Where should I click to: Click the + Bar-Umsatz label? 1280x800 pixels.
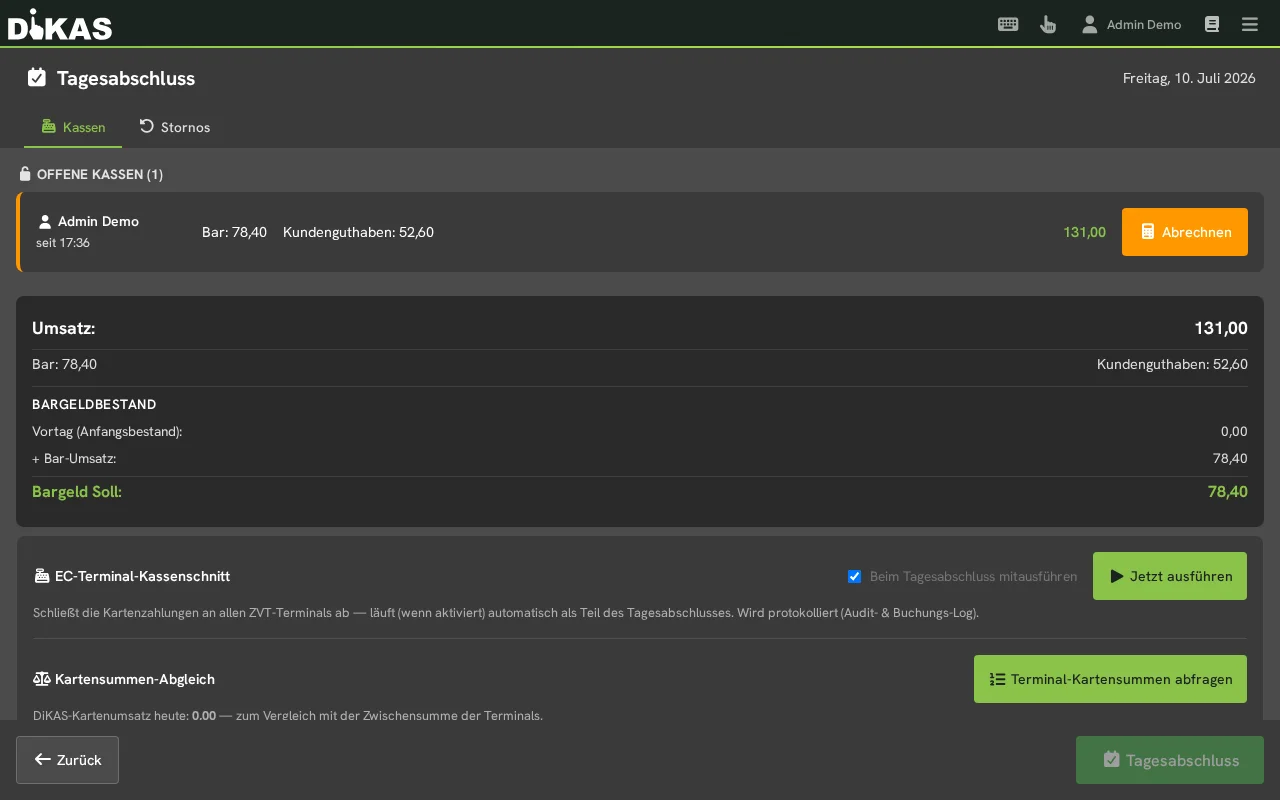74,459
